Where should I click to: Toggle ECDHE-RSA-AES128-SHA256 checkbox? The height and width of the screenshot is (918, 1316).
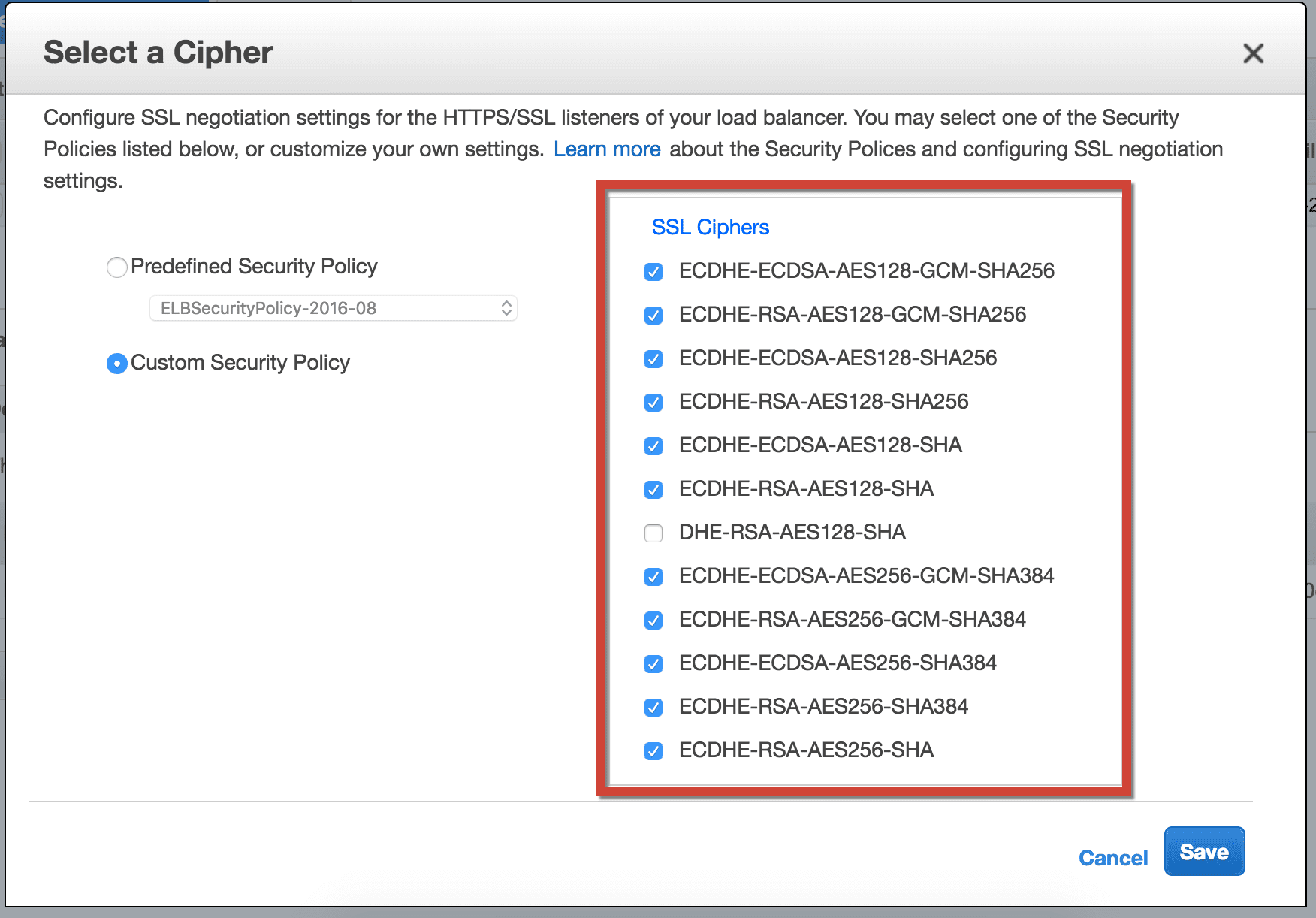point(653,403)
